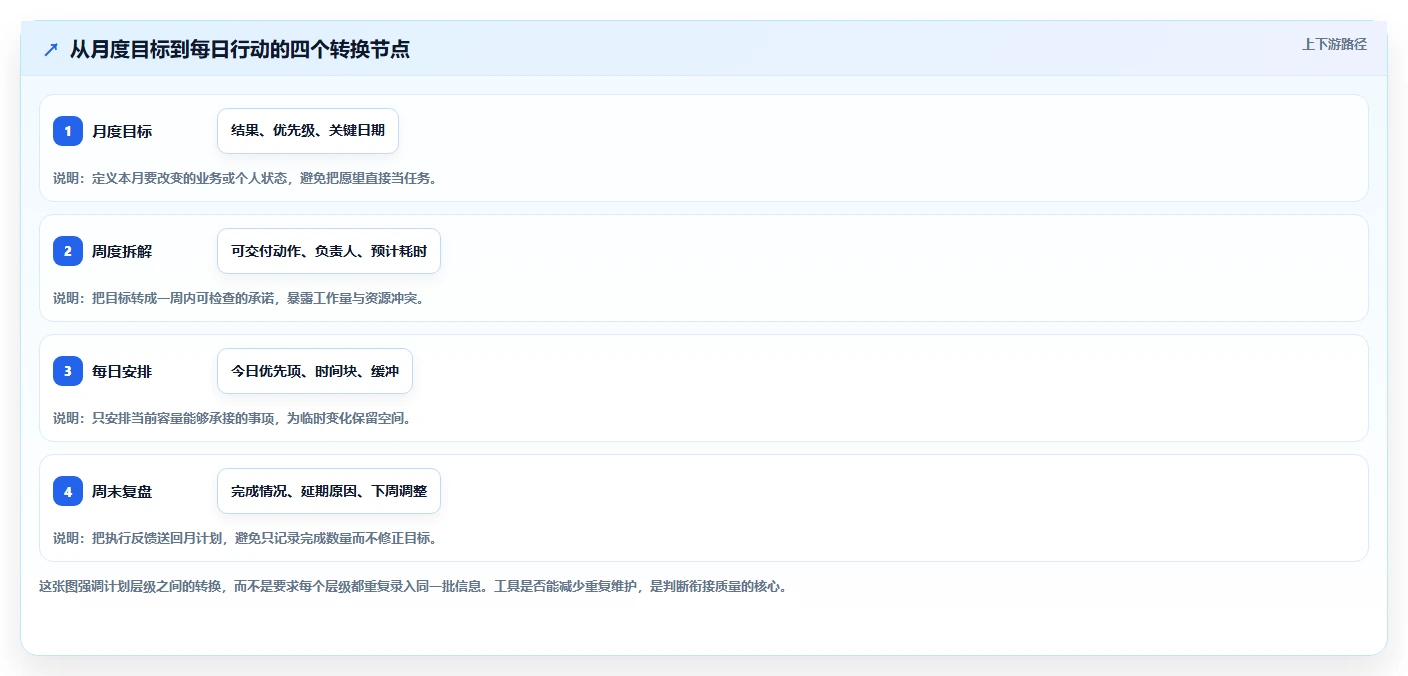Click the 完成情况、延期原因、下周调整 chip
The image size is (1408, 676).
pyautogui.click(x=329, y=491)
